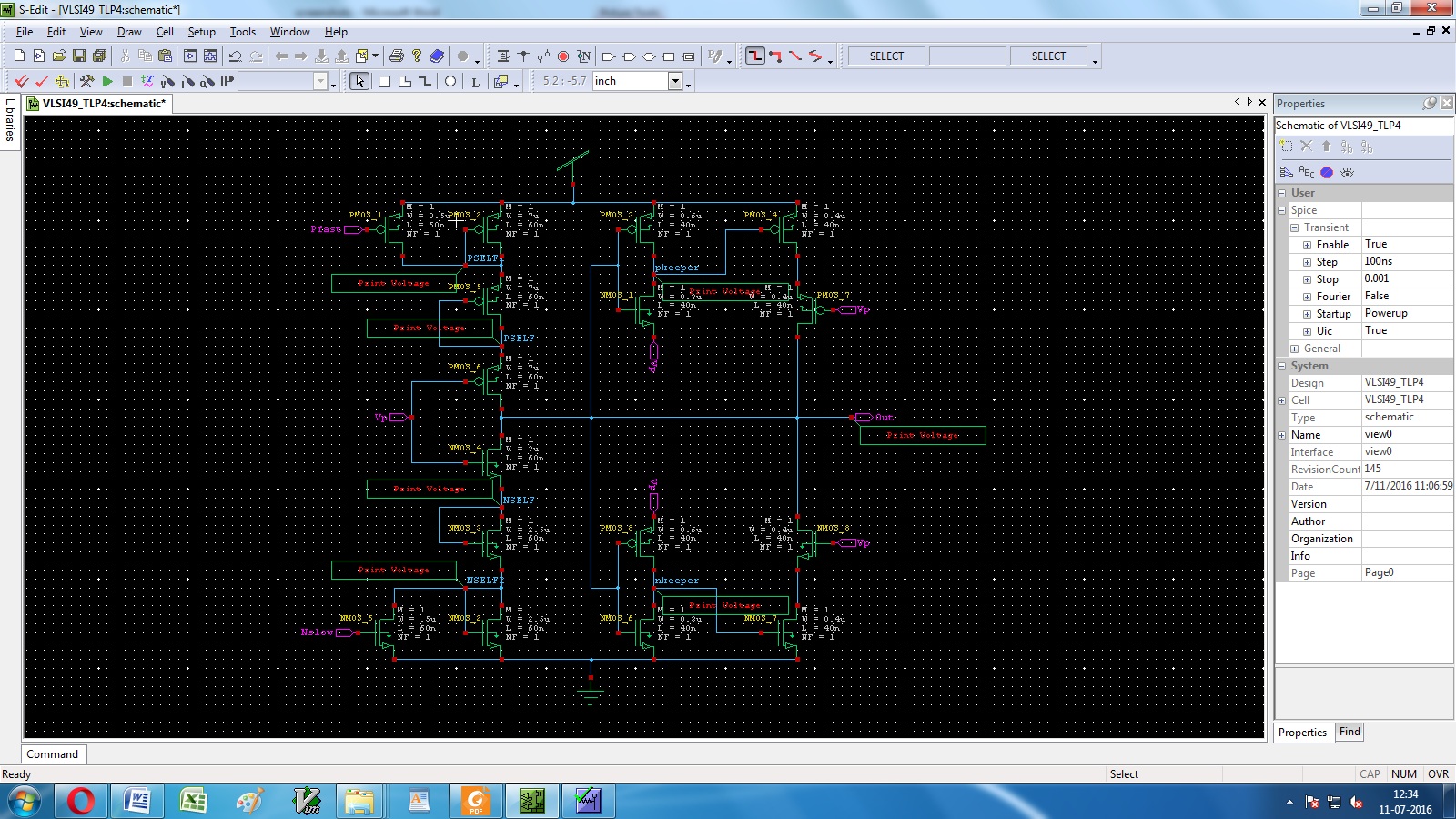Click the Print icon
Screen dimensions: 1456x819
[396, 56]
